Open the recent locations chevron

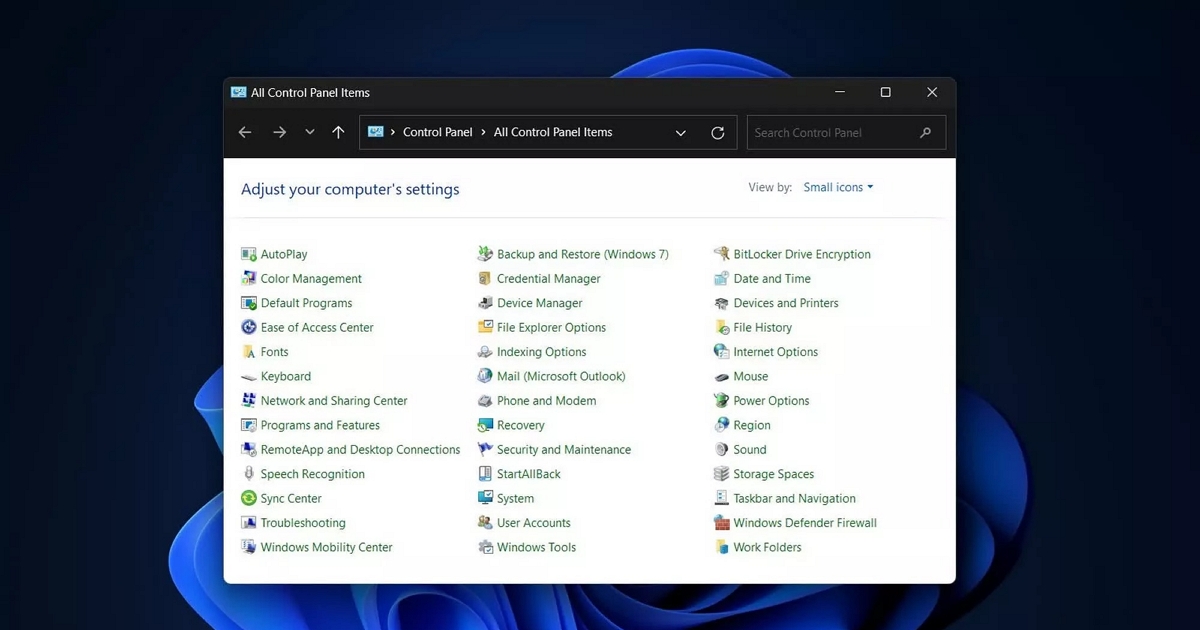(310, 133)
